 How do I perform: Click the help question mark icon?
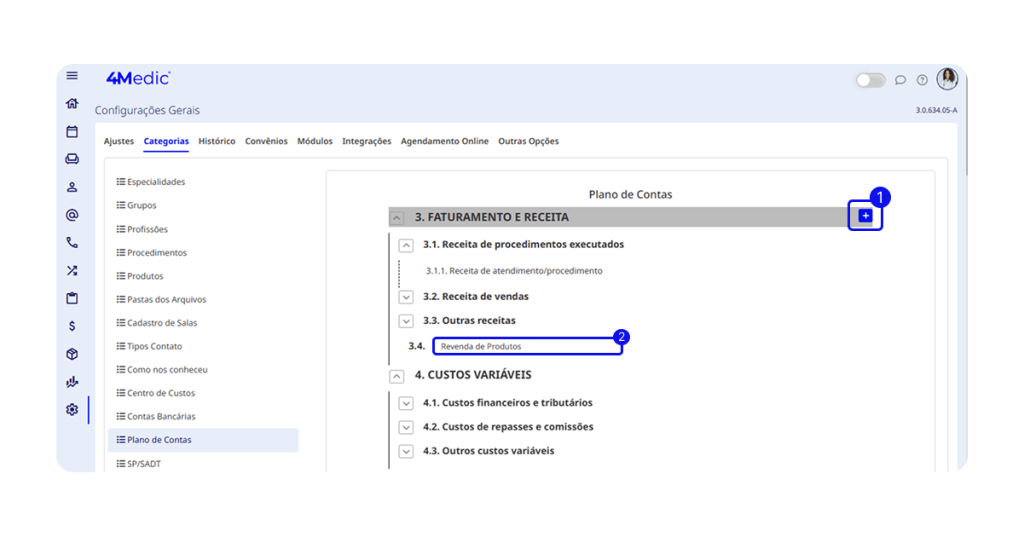click(x=922, y=80)
